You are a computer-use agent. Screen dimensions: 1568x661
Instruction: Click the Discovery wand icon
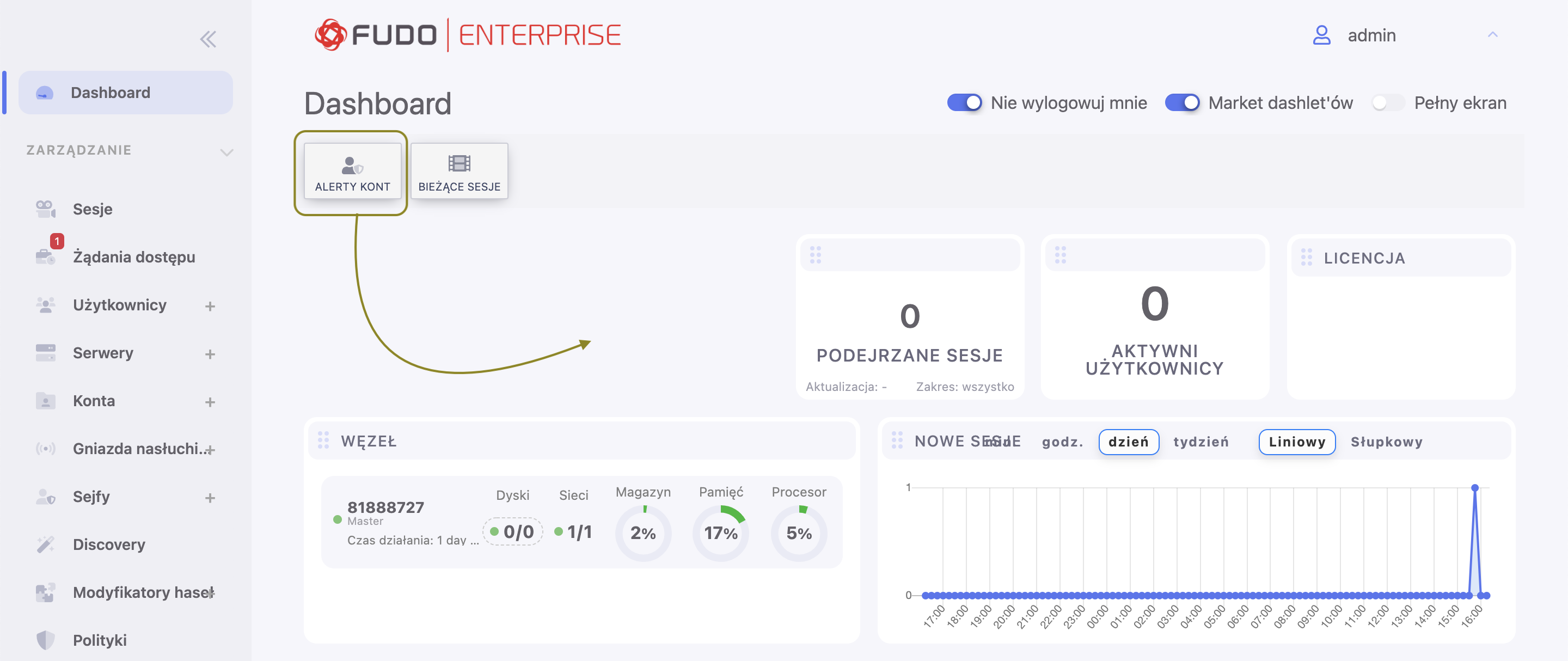[46, 544]
